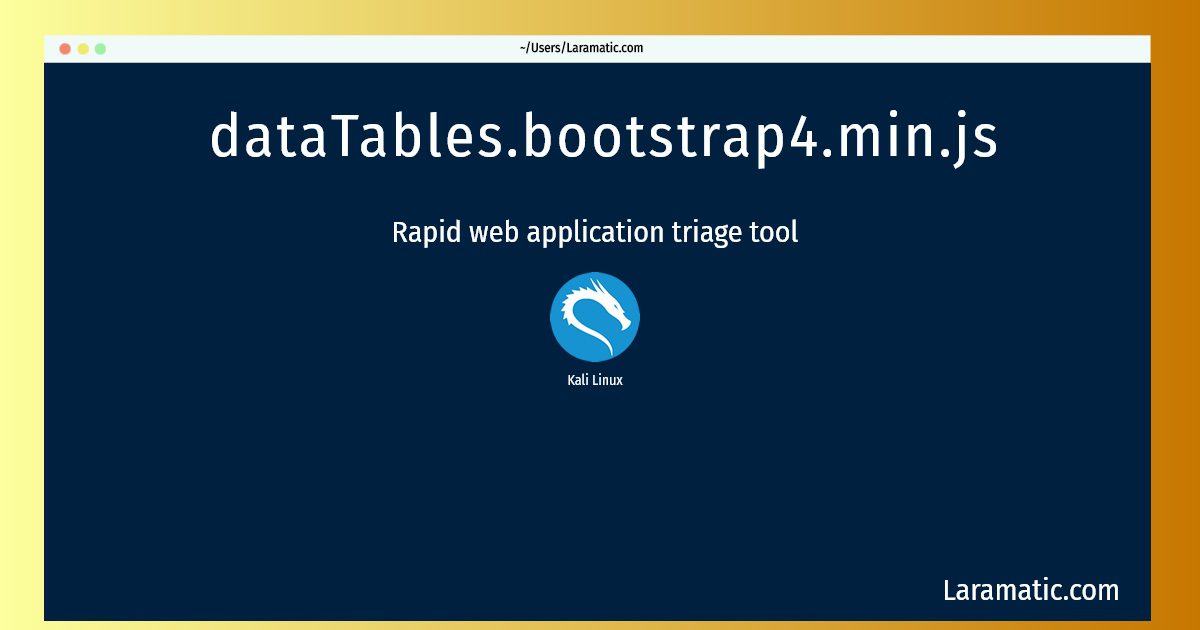
Task: Click the Kali Linux caption under the logo
Action: [595, 379]
